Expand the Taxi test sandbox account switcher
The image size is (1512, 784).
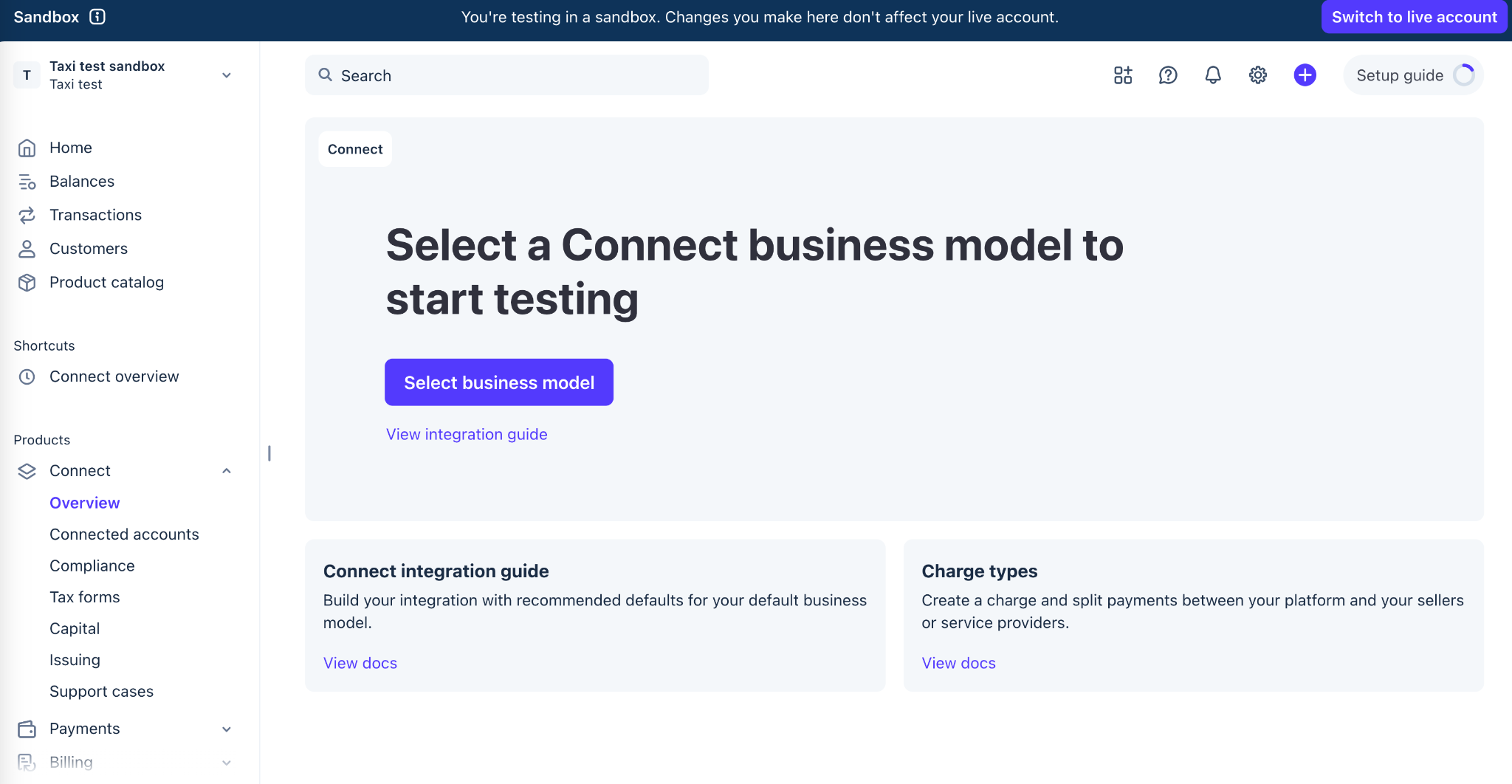click(123, 75)
